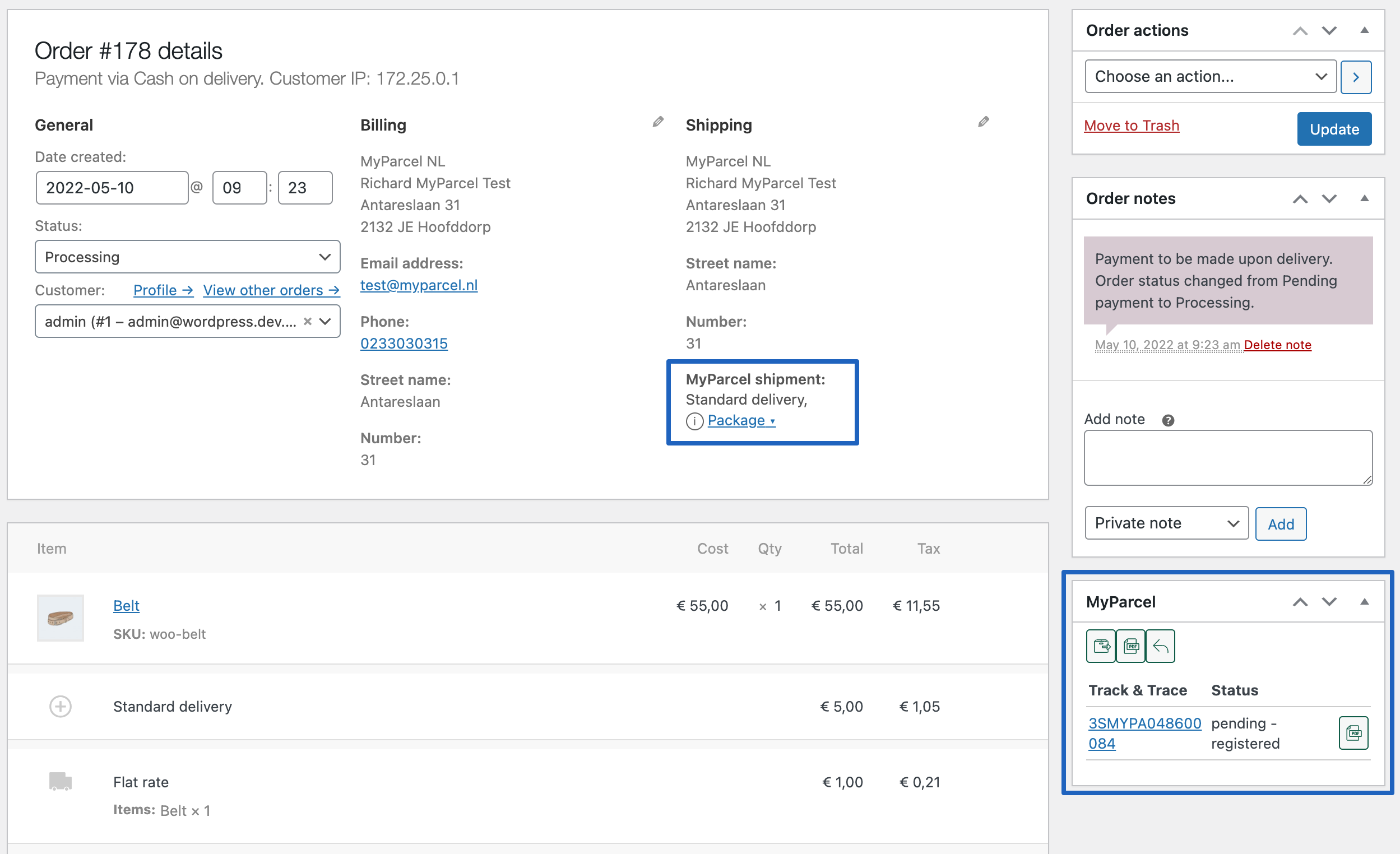Click the Add note button
This screenshot has height=854, width=1400.
(1280, 524)
